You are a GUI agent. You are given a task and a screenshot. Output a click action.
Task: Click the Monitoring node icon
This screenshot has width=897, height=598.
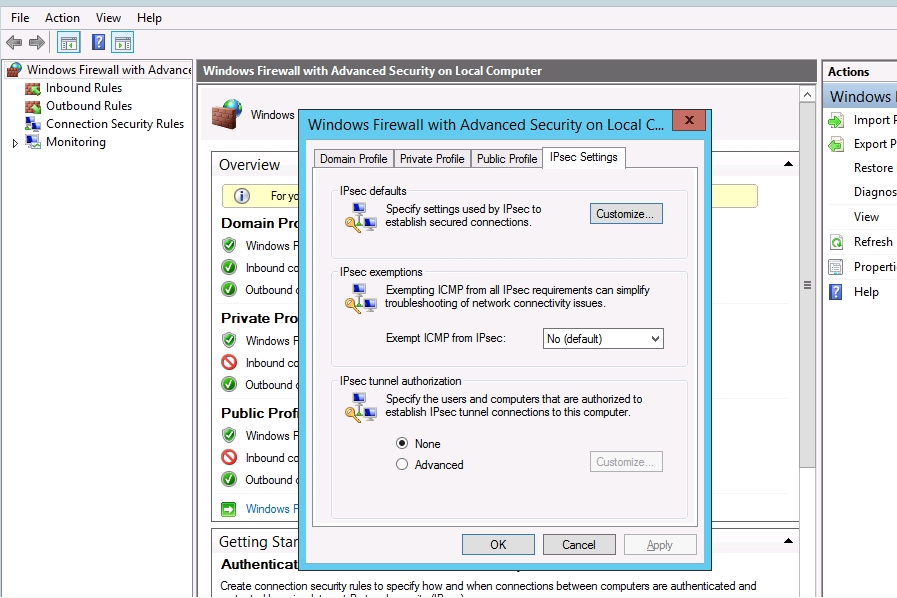33,142
